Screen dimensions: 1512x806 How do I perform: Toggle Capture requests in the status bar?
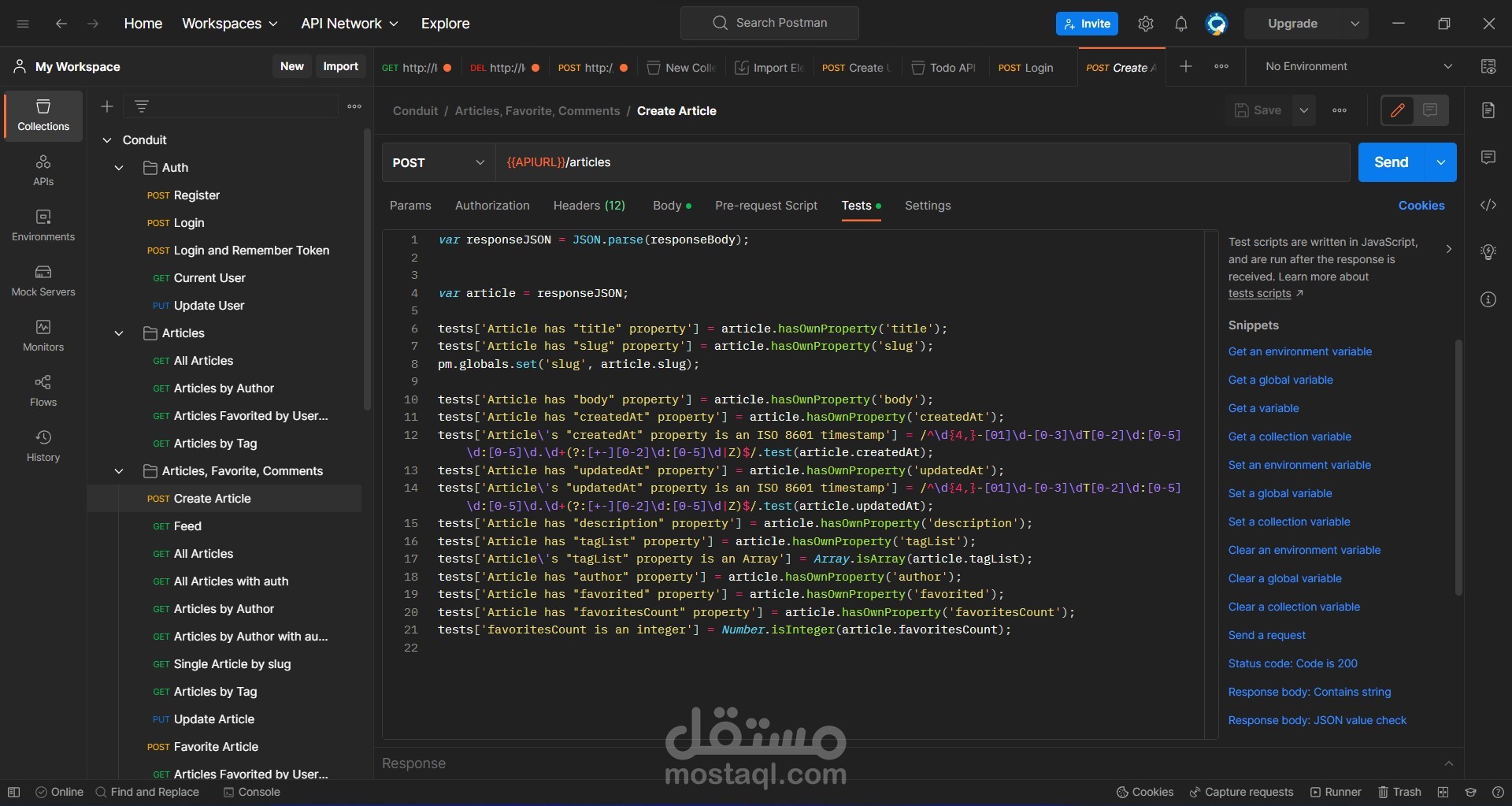pyautogui.click(x=1241, y=793)
